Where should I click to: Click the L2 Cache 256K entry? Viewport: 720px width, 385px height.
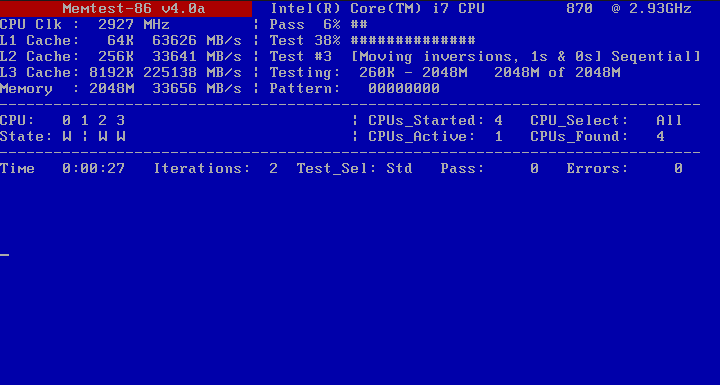pyautogui.click(x=121, y=57)
